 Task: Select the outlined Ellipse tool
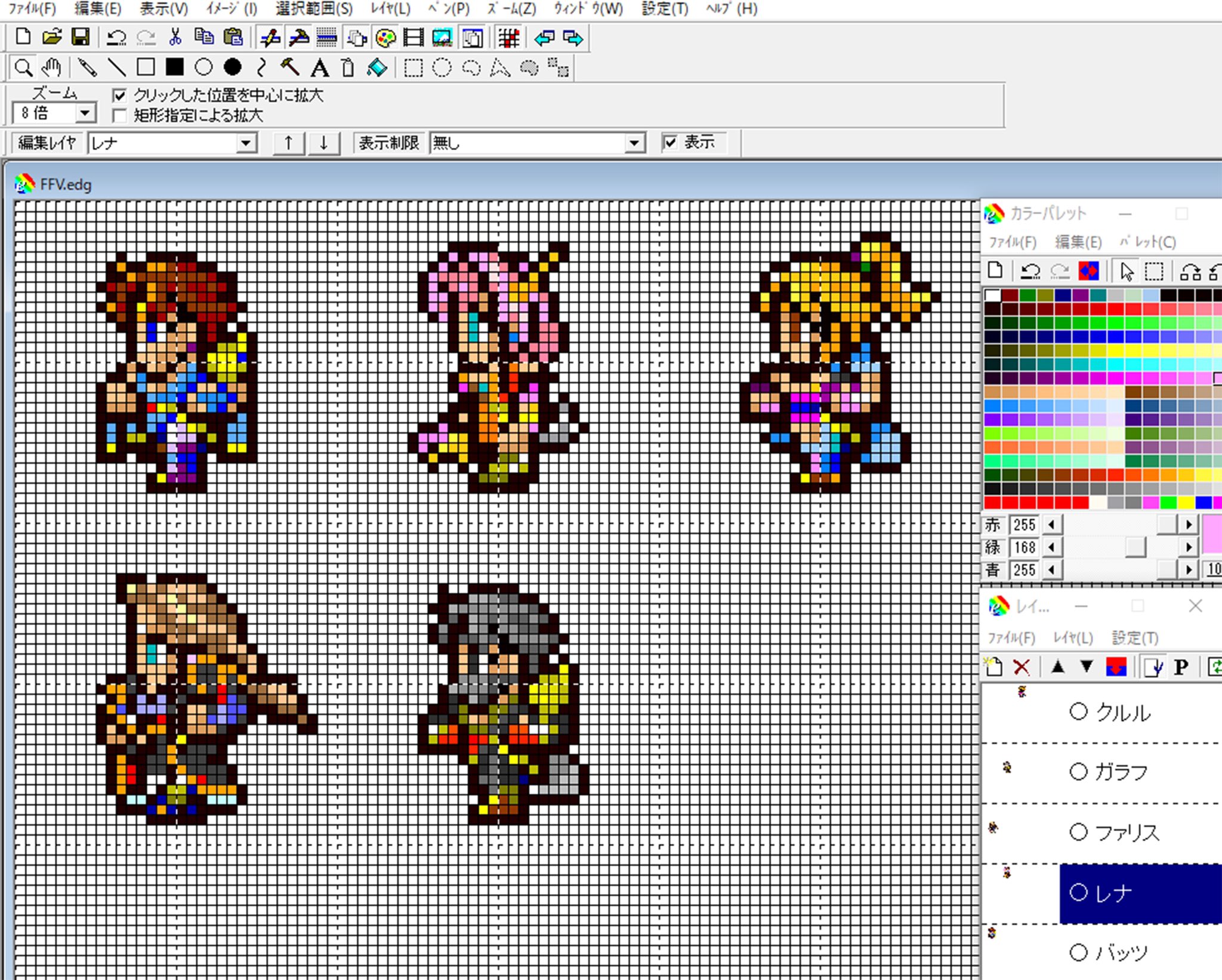tap(203, 67)
